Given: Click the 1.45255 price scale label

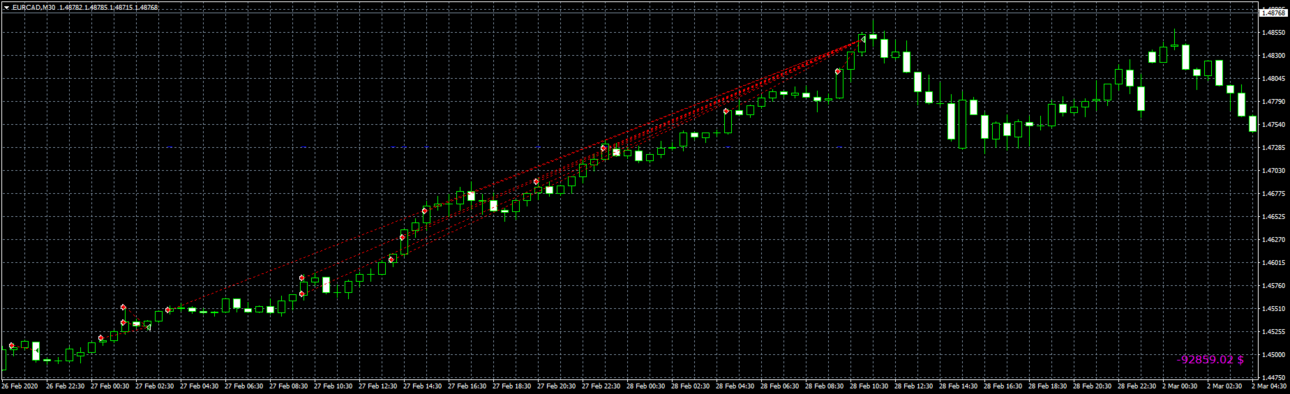Looking at the screenshot, I should click(x=1274, y=332).
